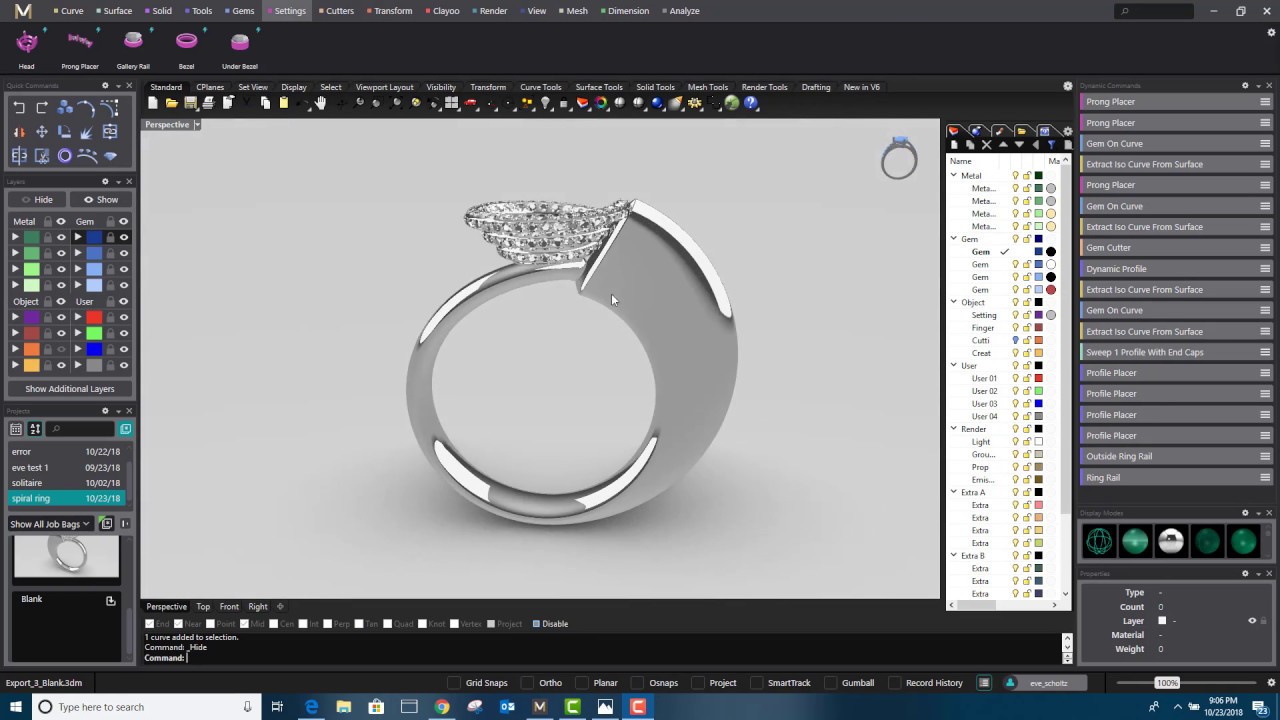
Task: Enable the End osnap checkbox
Action: pyautogui.click(x=149, y=623)
